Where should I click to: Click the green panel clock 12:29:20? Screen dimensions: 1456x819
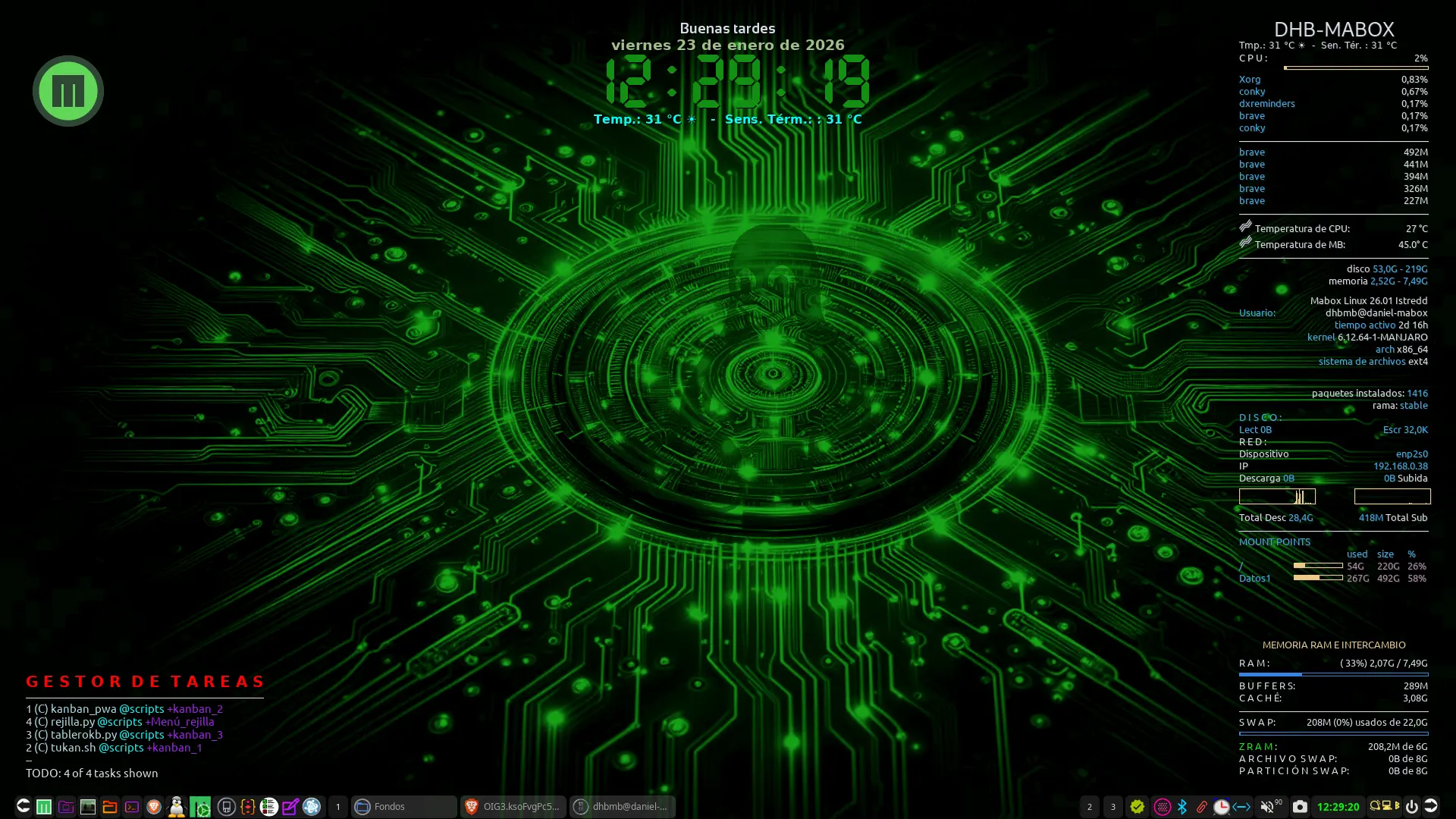(x=1338, y=807)
